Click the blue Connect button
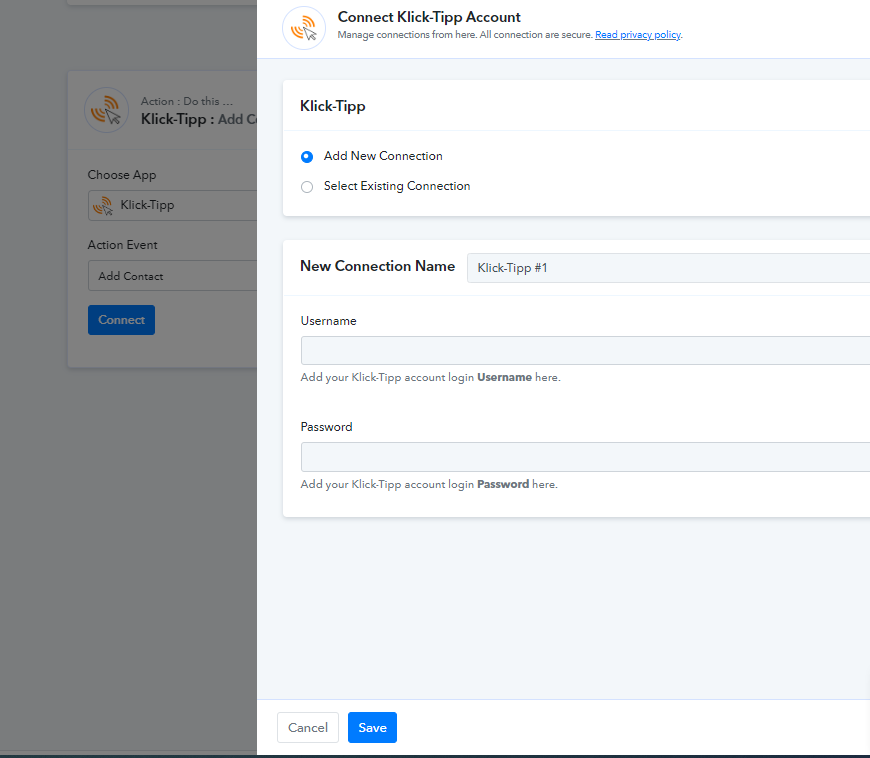The width and height of the screenshot is (870, 758). 122,320
